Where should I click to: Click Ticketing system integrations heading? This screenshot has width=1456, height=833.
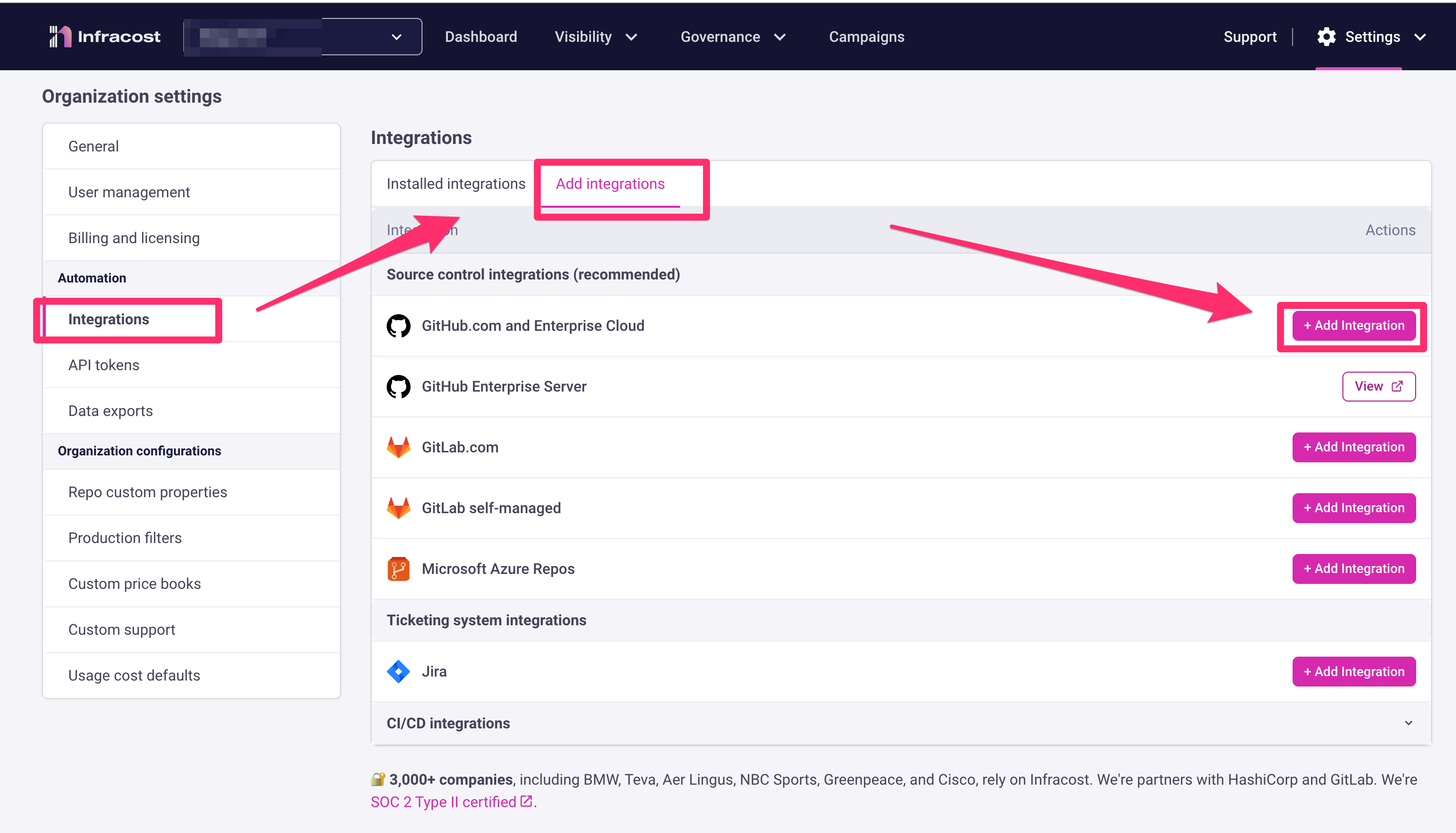(x=486, y=620)
